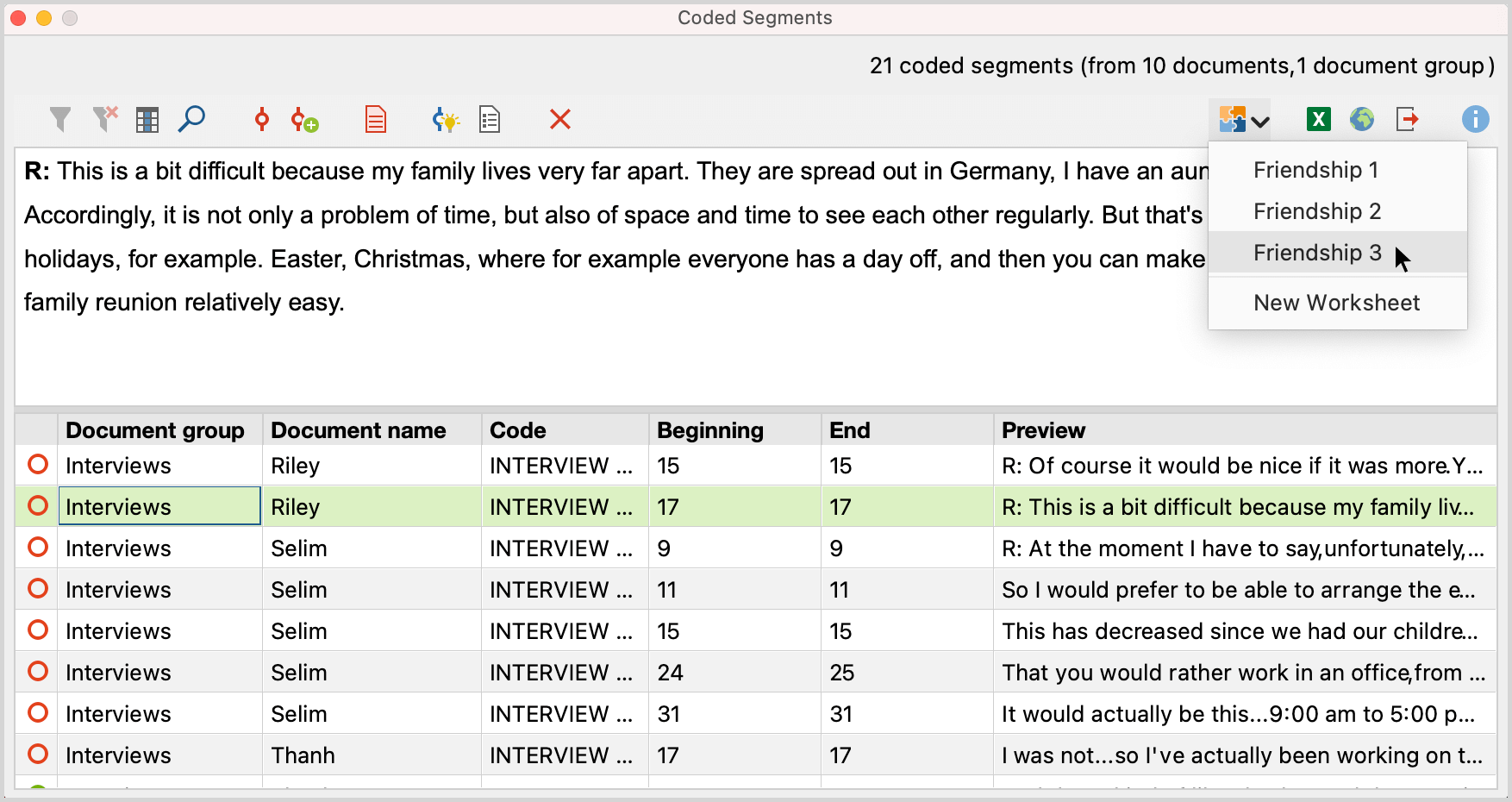This screenshot has height=802, width=1512.
Task: Click the blue magnifier search icon
Action: pyautogui.click(x=191, y=119)
